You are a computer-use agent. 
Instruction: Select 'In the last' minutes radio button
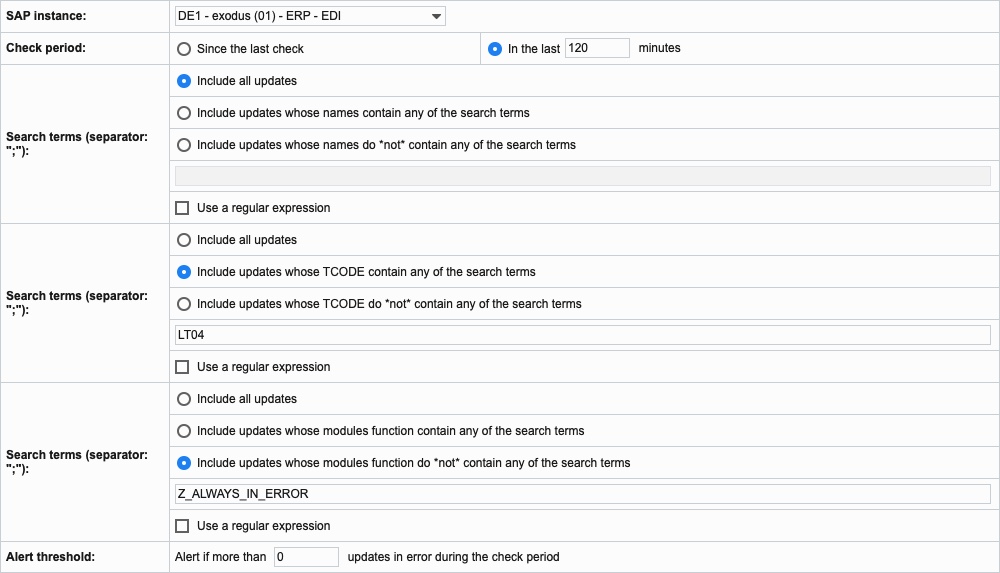[495, 48]
